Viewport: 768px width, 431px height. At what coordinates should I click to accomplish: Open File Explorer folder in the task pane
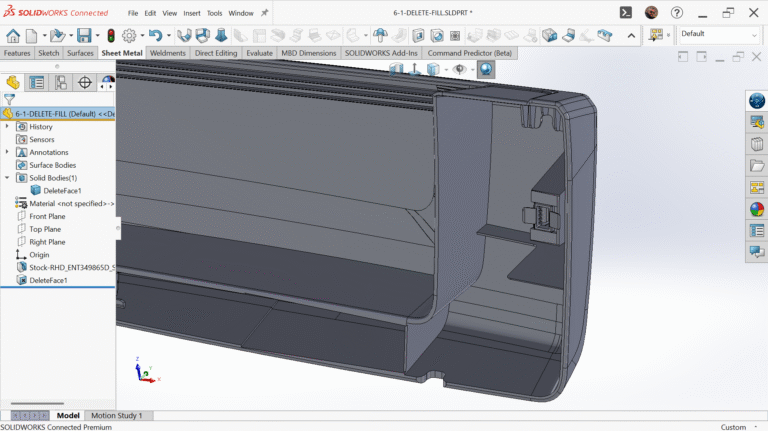pyautogui.click(x=757, y=166)
